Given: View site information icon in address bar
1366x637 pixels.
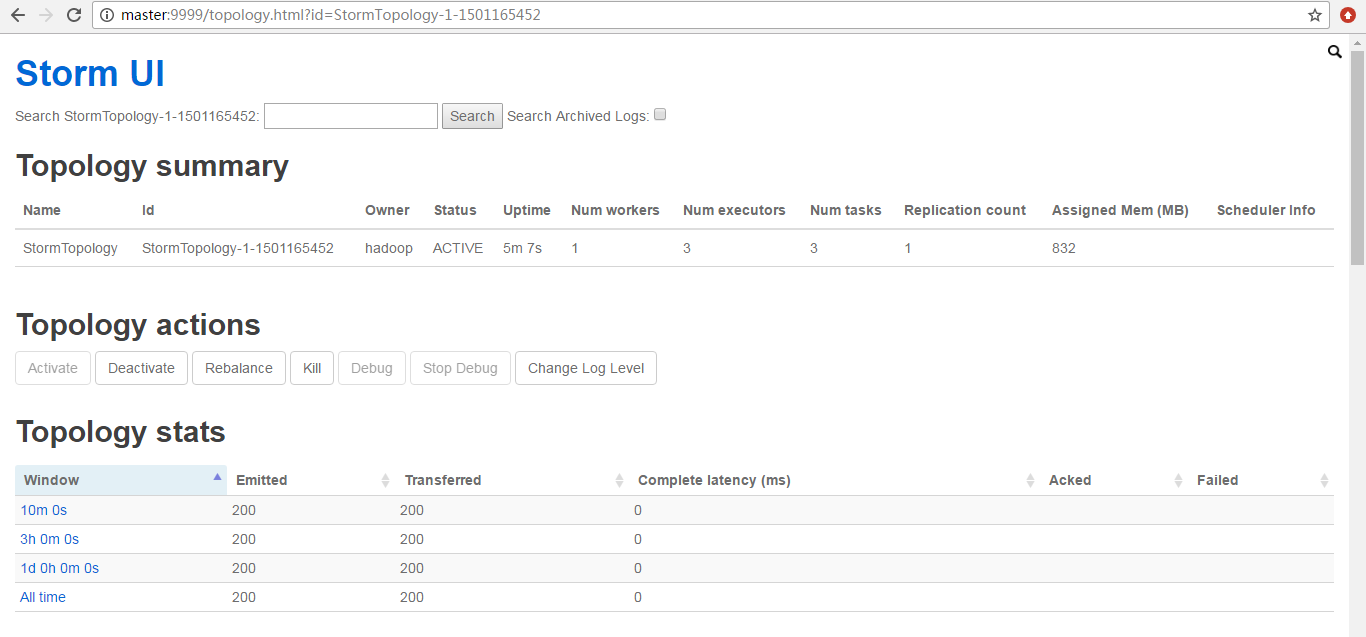Looking at the screenshot, I should point(107,15).
